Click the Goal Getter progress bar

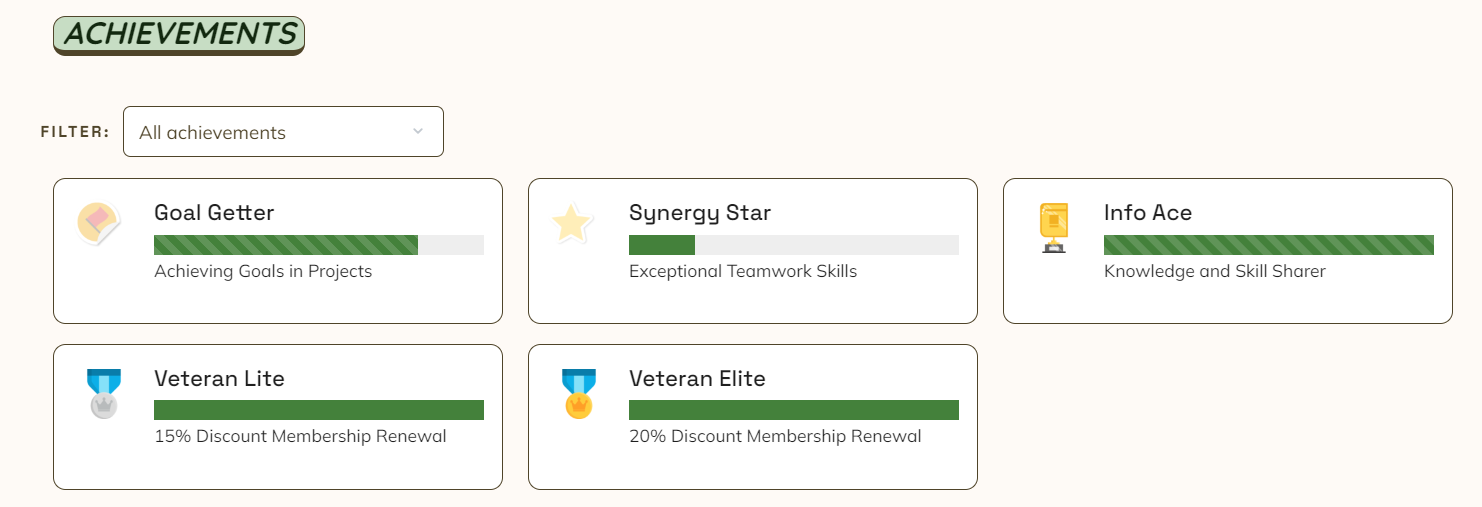coord(319,245)
